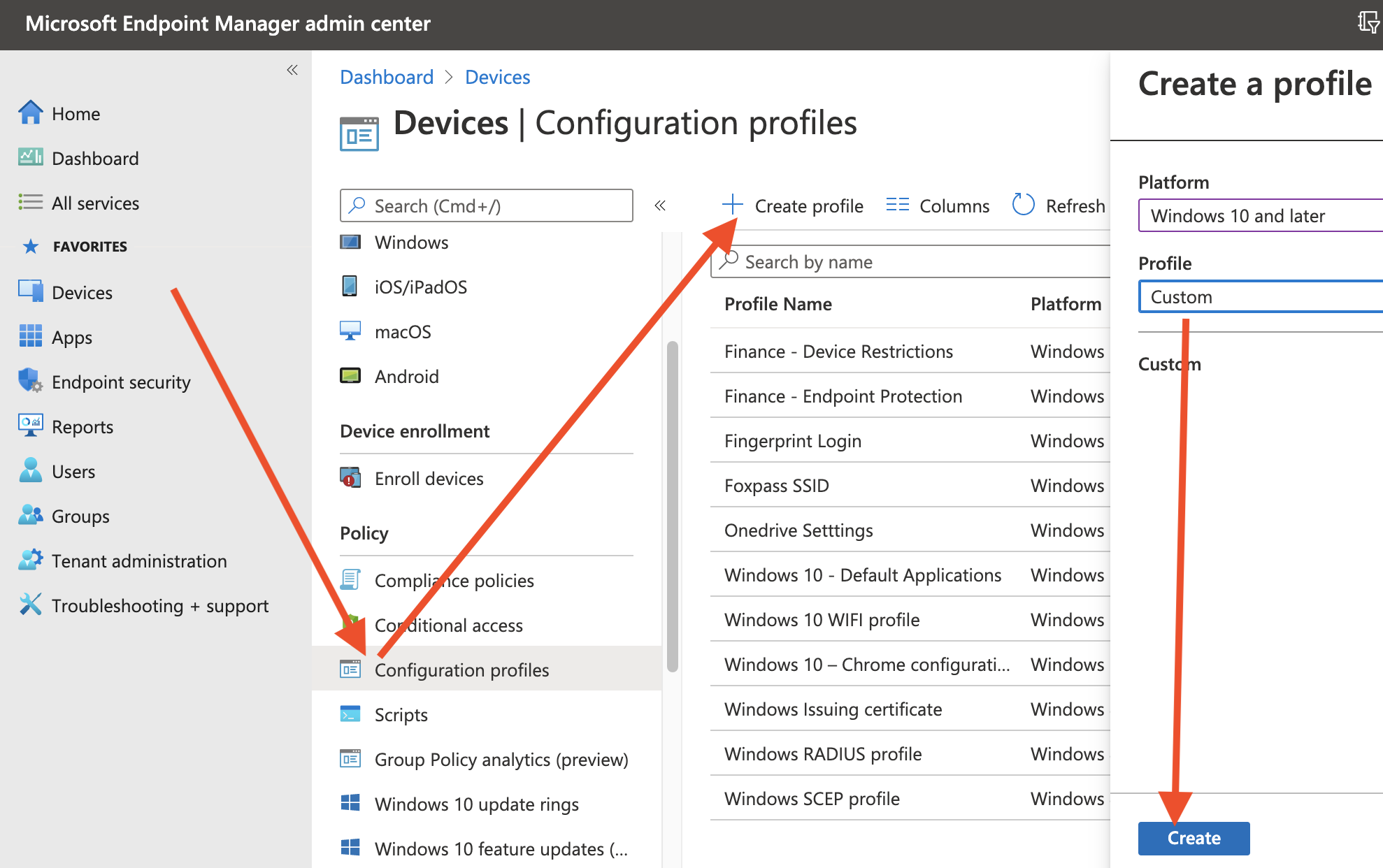Click the Windows 10 update rings icon
Viewport: 1383px width, 868px height.
pyautogui.click(x=350, y=803)
